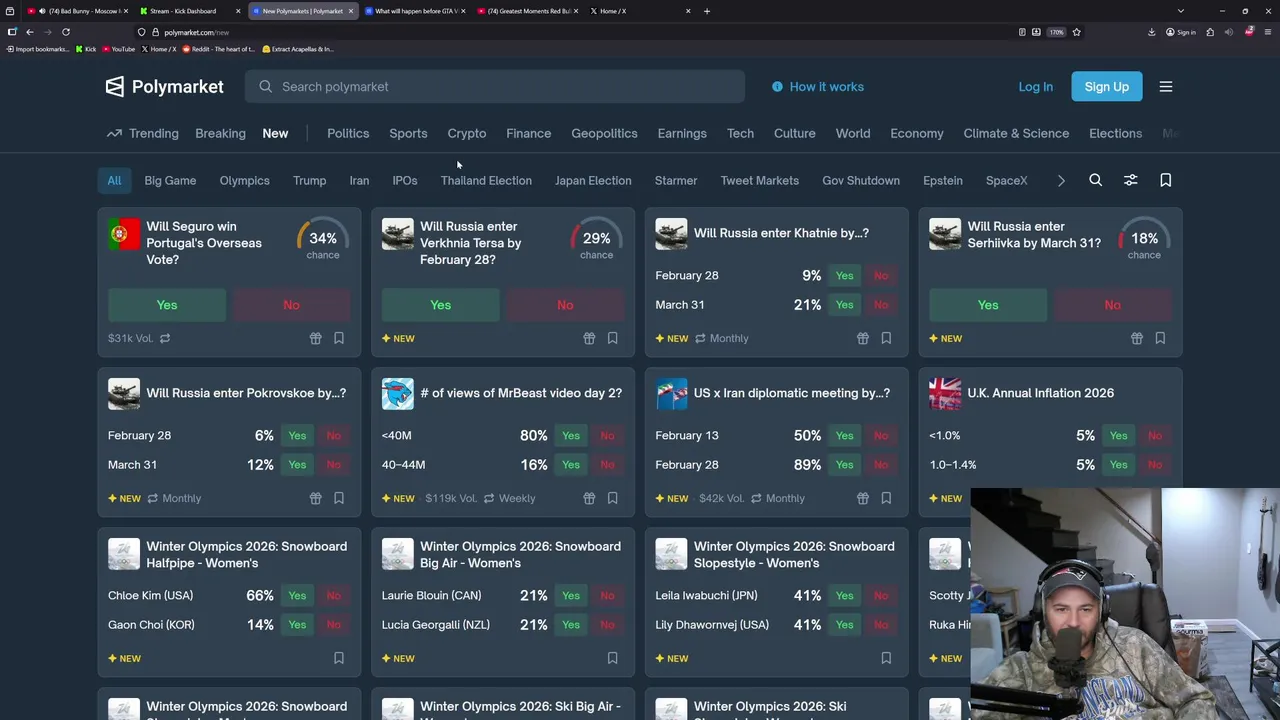The width and height of the screenshot is (1280, 720).
Task: Buy No on Lucia Georgalli (NZL)
Action: pos(607,625)
